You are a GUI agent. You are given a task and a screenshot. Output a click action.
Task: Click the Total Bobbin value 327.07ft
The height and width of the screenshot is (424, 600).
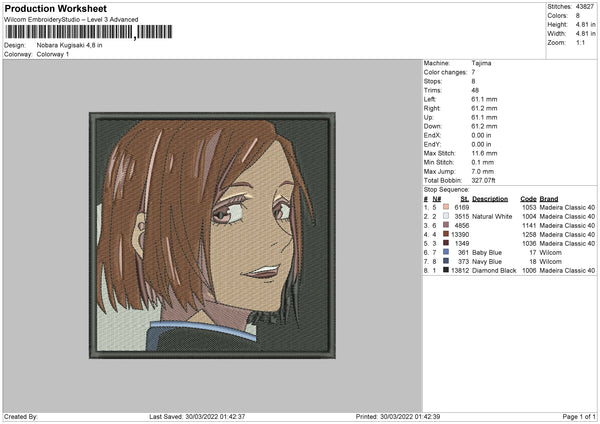483,180
